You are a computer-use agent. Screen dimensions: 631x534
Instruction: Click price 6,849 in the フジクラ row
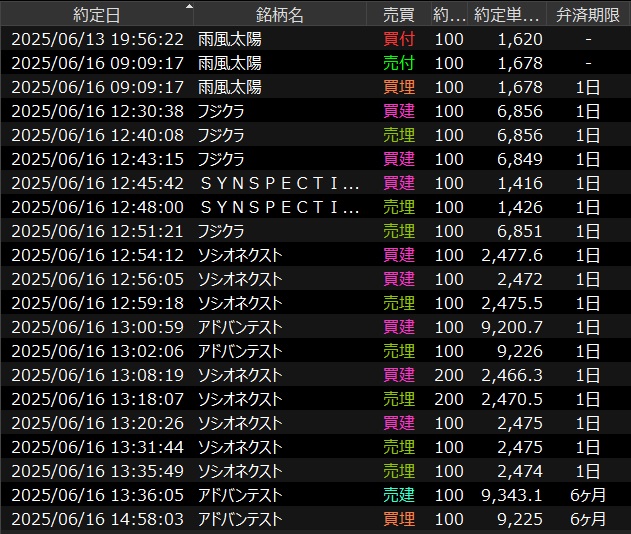coord(520,159)
